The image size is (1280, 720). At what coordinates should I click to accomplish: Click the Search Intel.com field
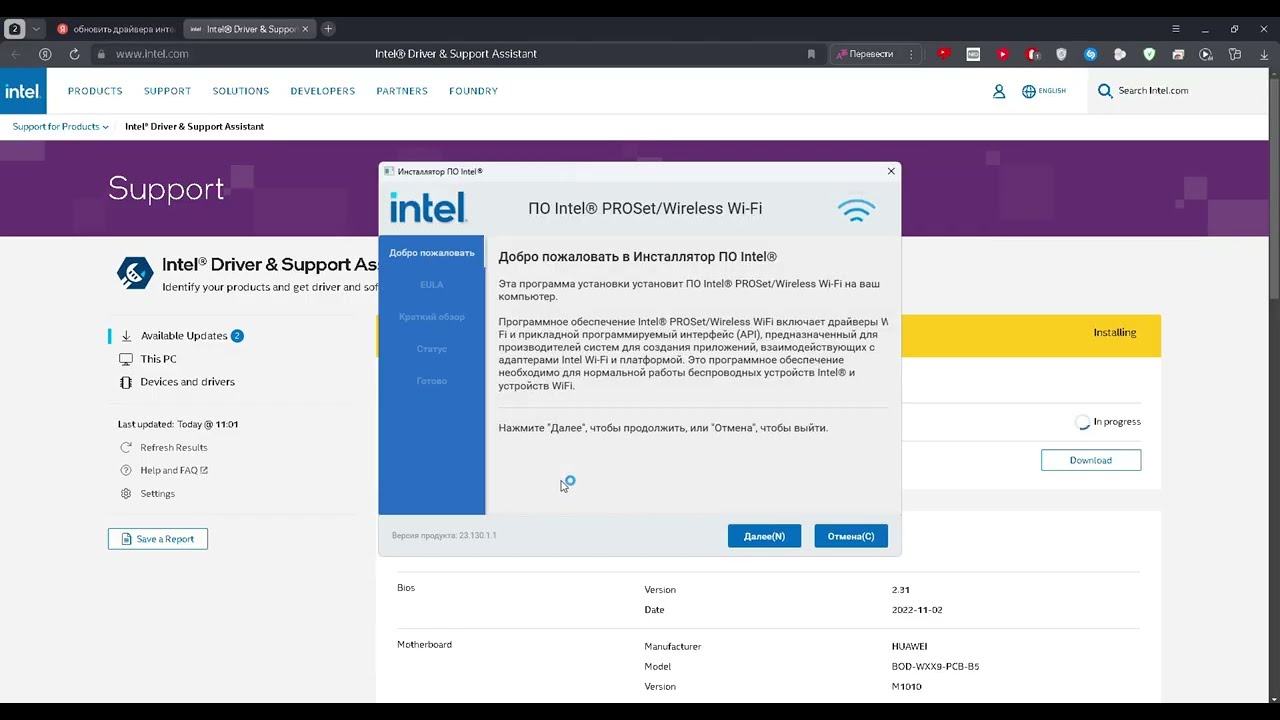(1153, 91)
